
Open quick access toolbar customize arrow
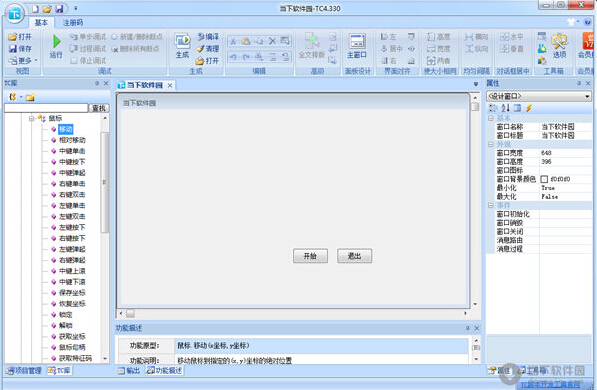75,8
